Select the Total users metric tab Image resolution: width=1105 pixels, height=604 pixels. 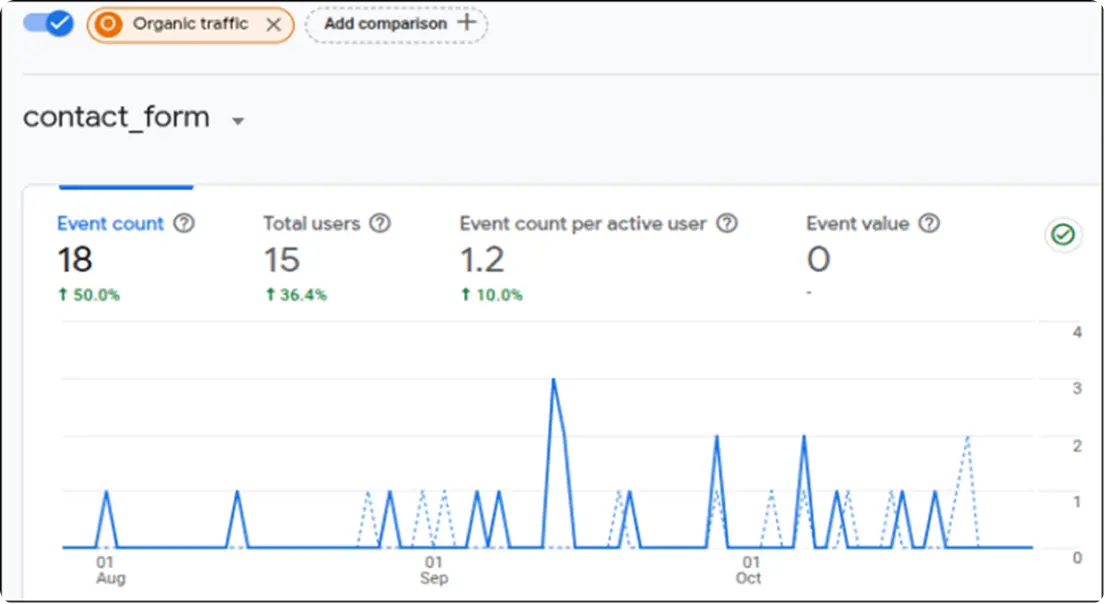tap(326, 257)
